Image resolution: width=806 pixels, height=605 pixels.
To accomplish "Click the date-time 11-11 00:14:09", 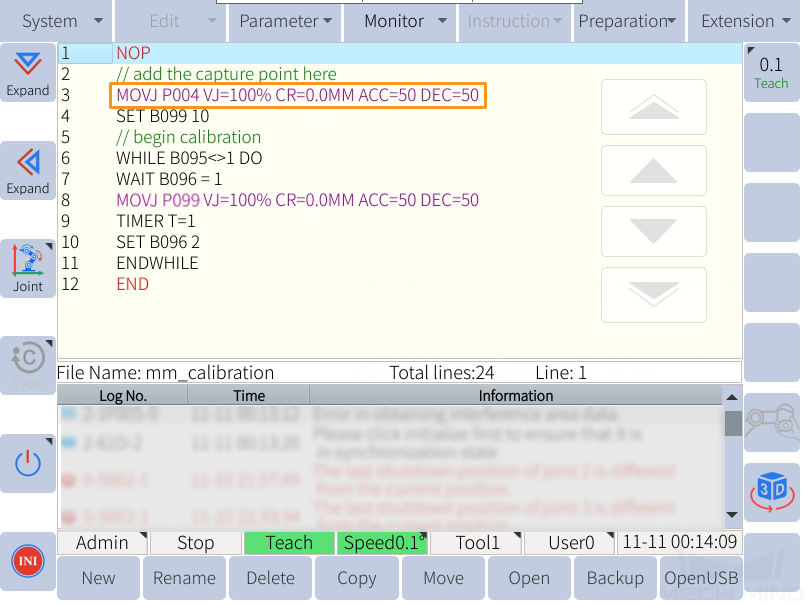I will tap(680, 542).
